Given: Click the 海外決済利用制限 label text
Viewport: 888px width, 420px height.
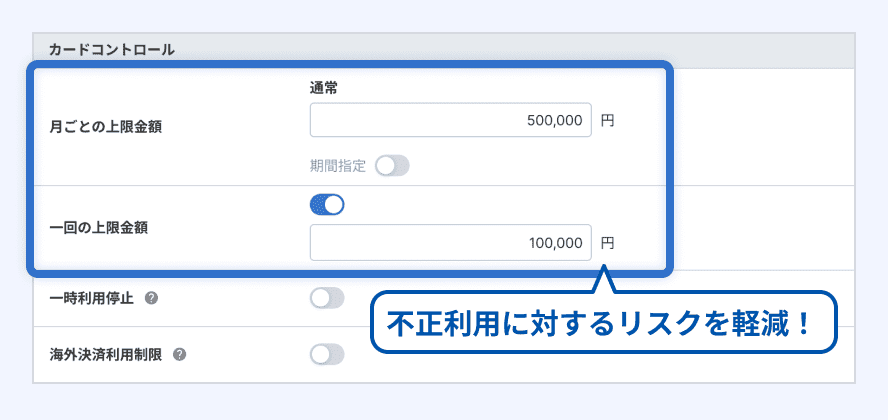Looking at the screenshot, I should [x=105, y=354].
